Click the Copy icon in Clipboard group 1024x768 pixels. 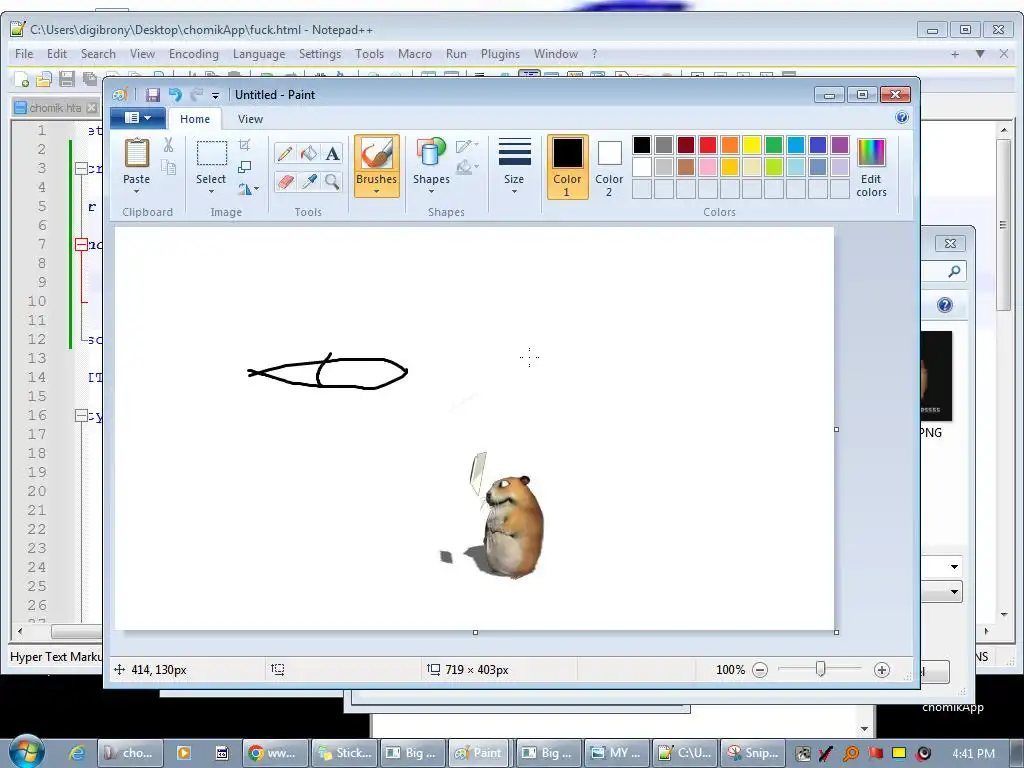pyautogui.click(x=168, y=168)
